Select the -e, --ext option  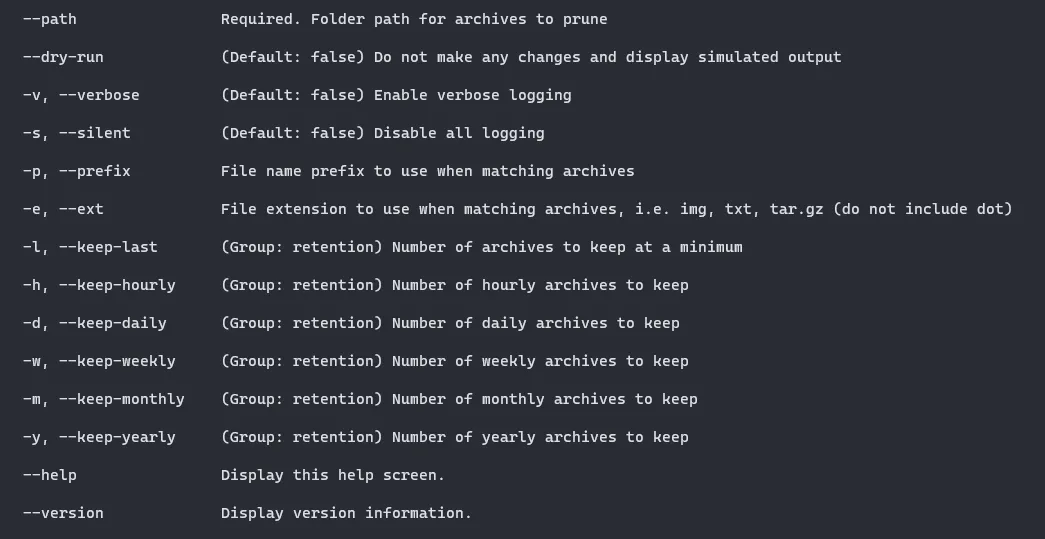pos(63,209)
